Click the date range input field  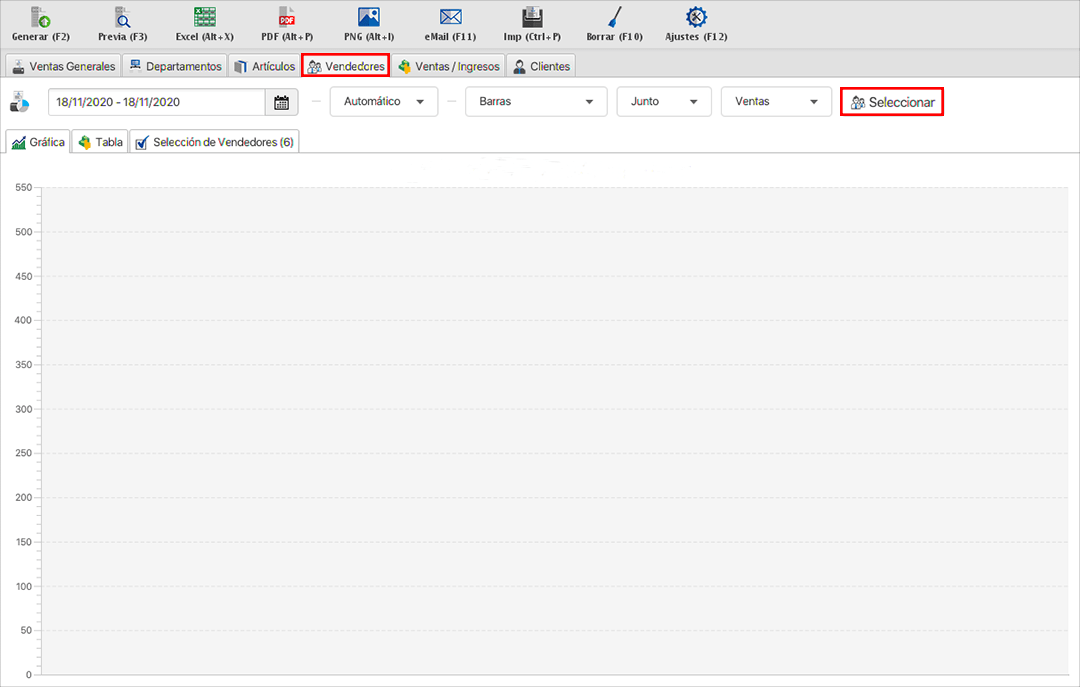click(156, 102)
